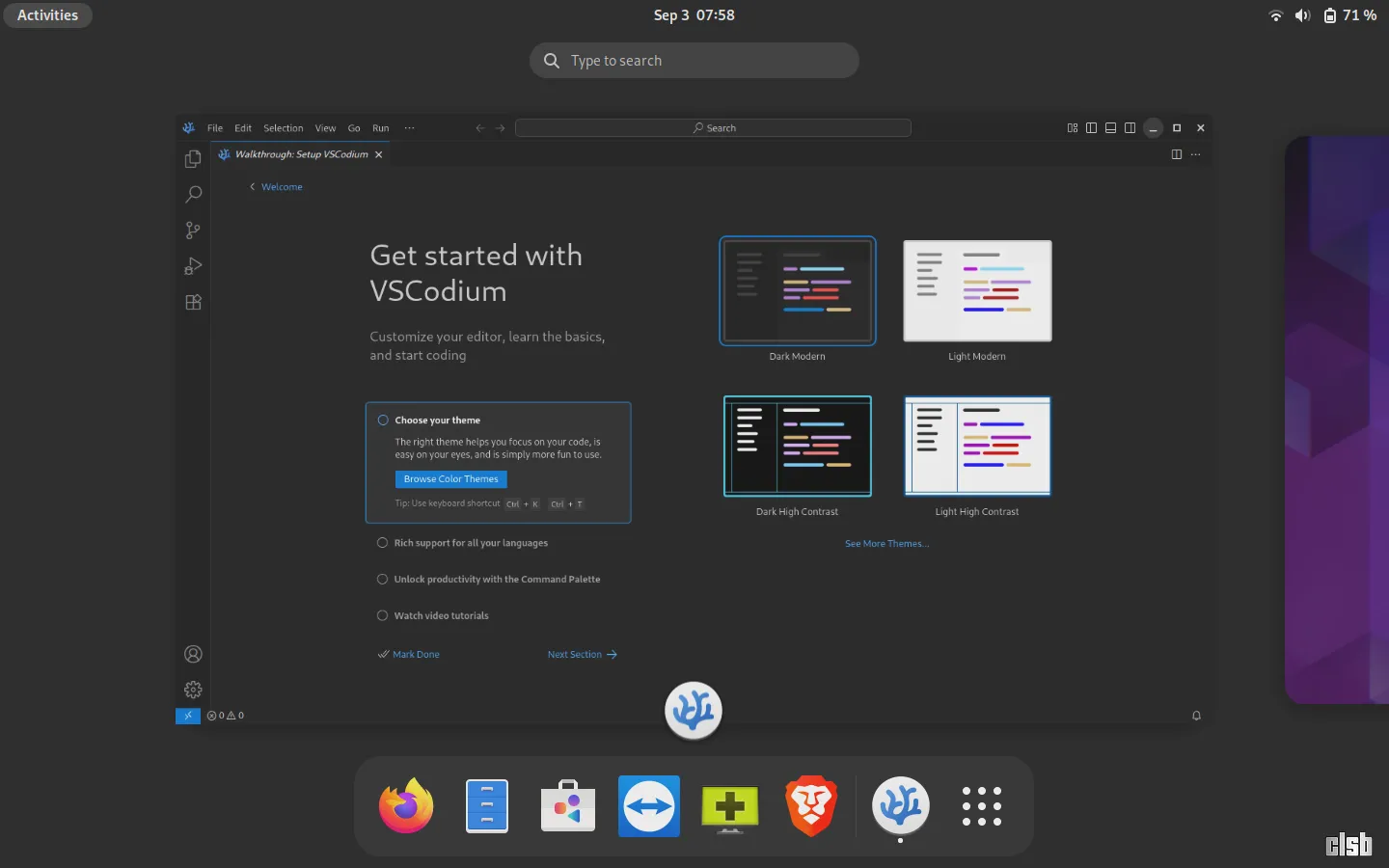The width and height of the screenshot is (1389, 868).
Task: Open the Run menu
Action: click(381, 128)
